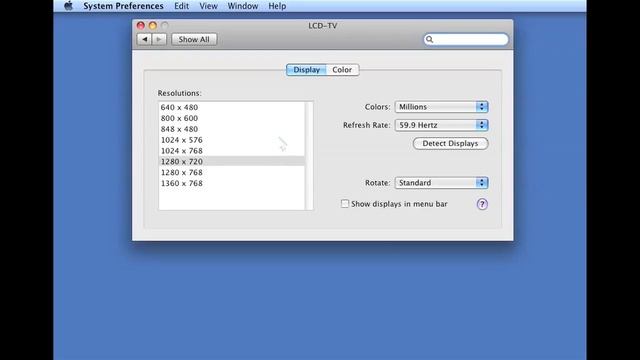Open the Edit menu
Viewport: 640px width, 360px height.
point(181,6)
